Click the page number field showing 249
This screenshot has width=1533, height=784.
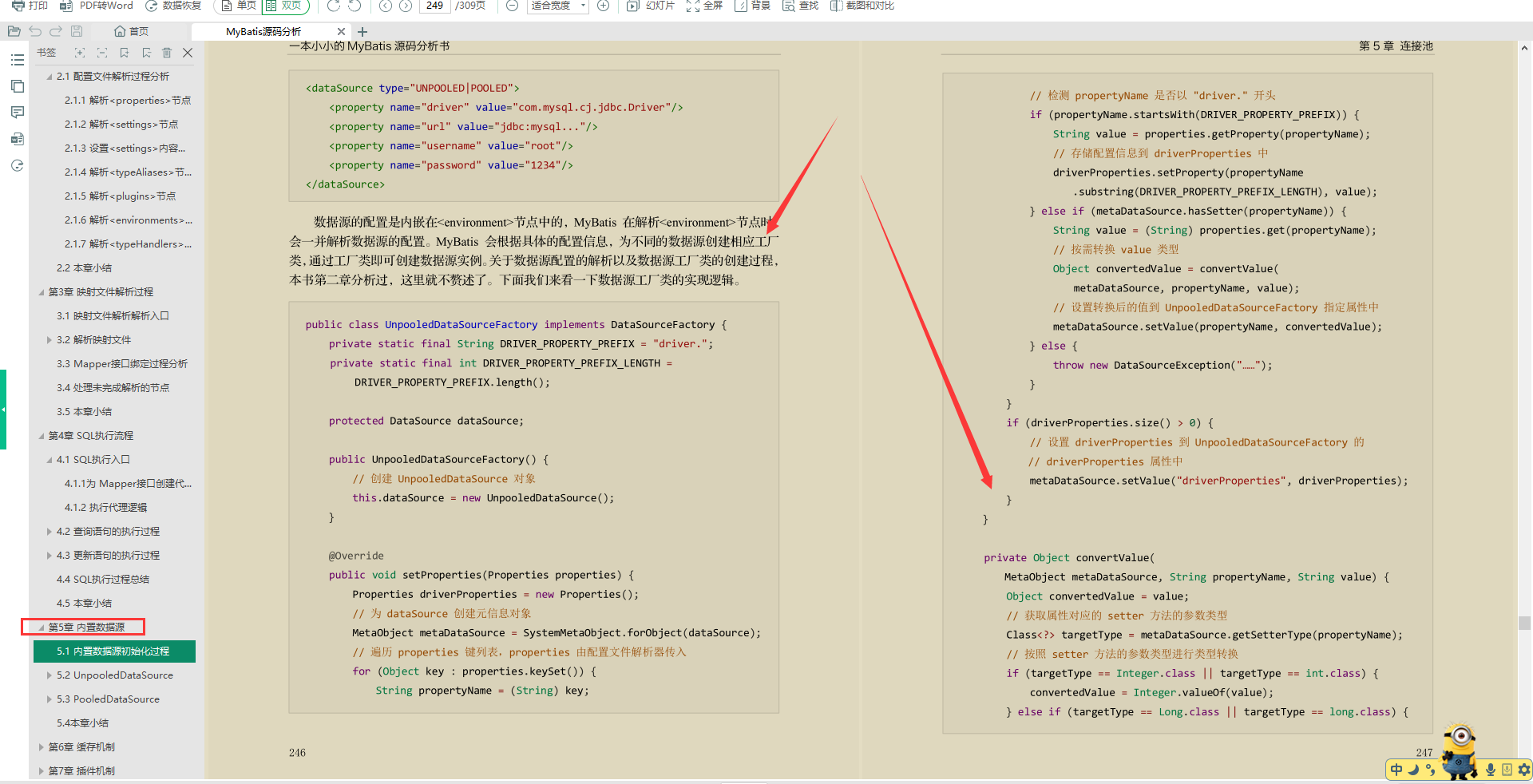point(434,6)
